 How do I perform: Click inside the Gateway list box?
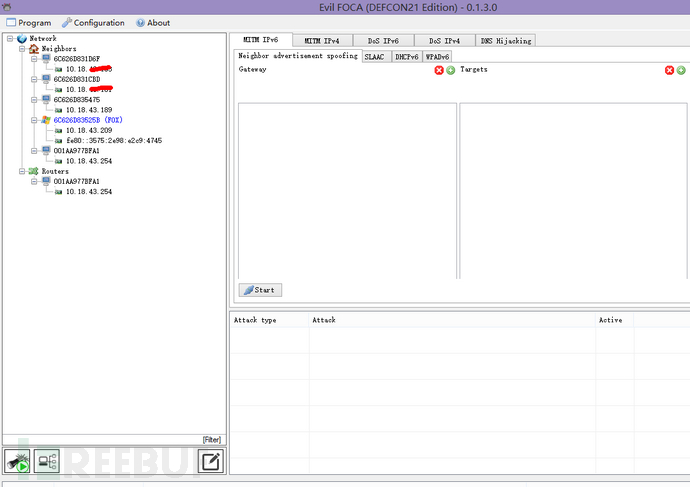click(x=347, y=191)
